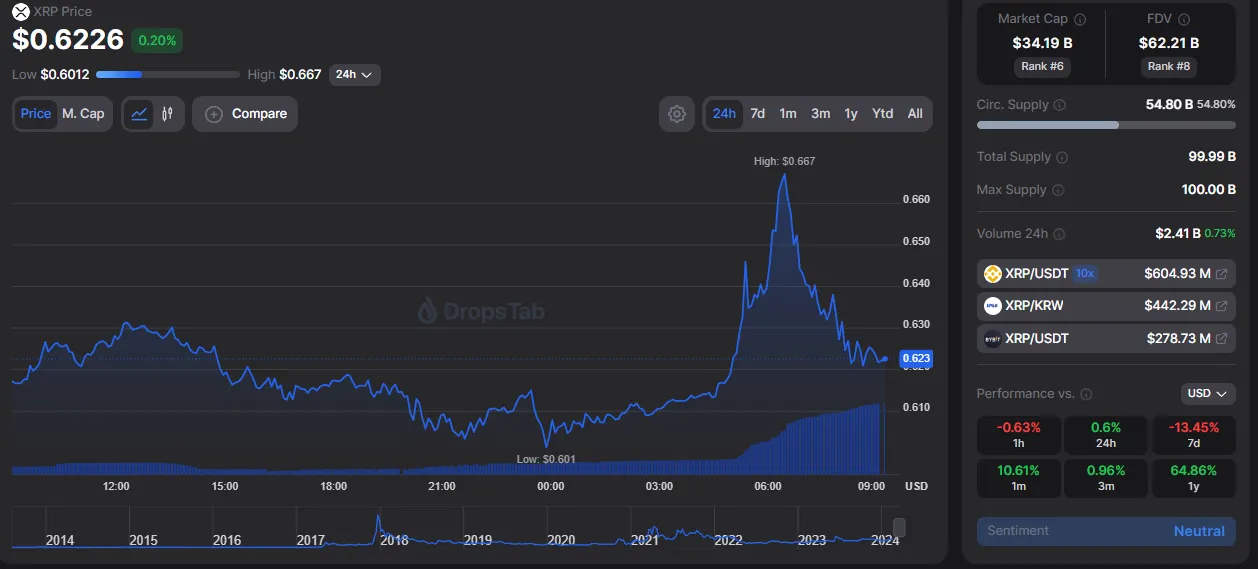Image resolution: width=1258 pixels, height=569 pixels.
Task: Open the XRP/KRW market row
Action: point(1106,306)
